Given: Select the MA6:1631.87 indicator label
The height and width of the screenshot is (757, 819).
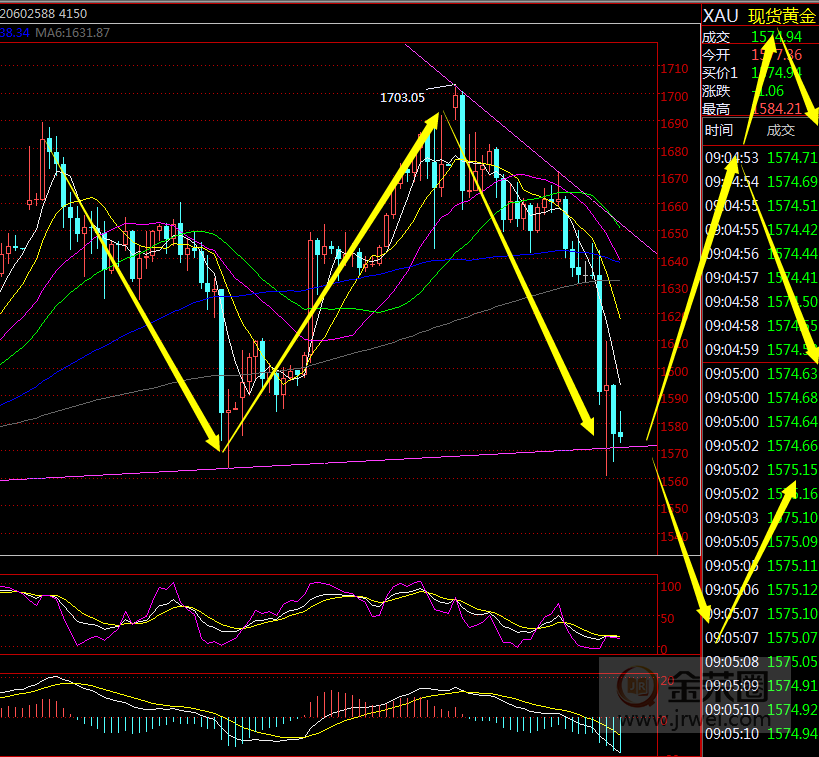Looking at the screenshot, I should pyautogui.click(x=73, y=33).
